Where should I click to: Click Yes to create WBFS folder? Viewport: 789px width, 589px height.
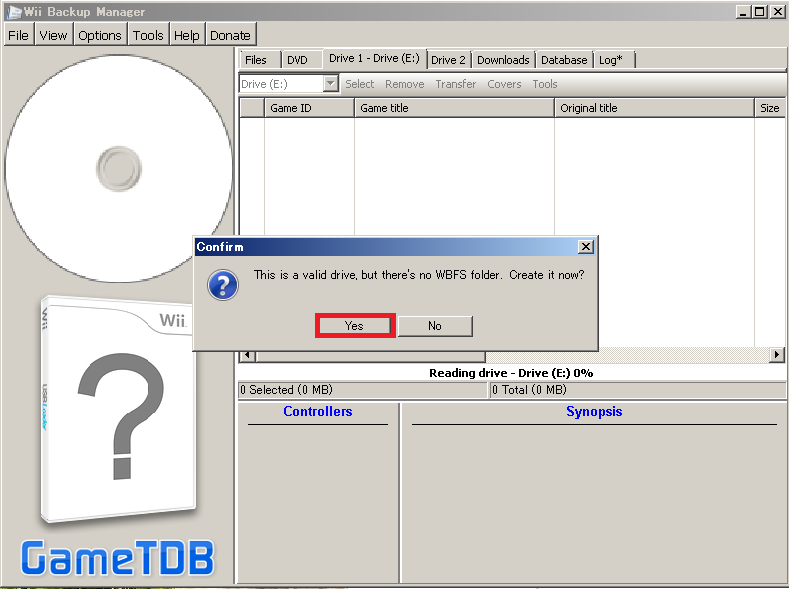(x=355, y=325)
